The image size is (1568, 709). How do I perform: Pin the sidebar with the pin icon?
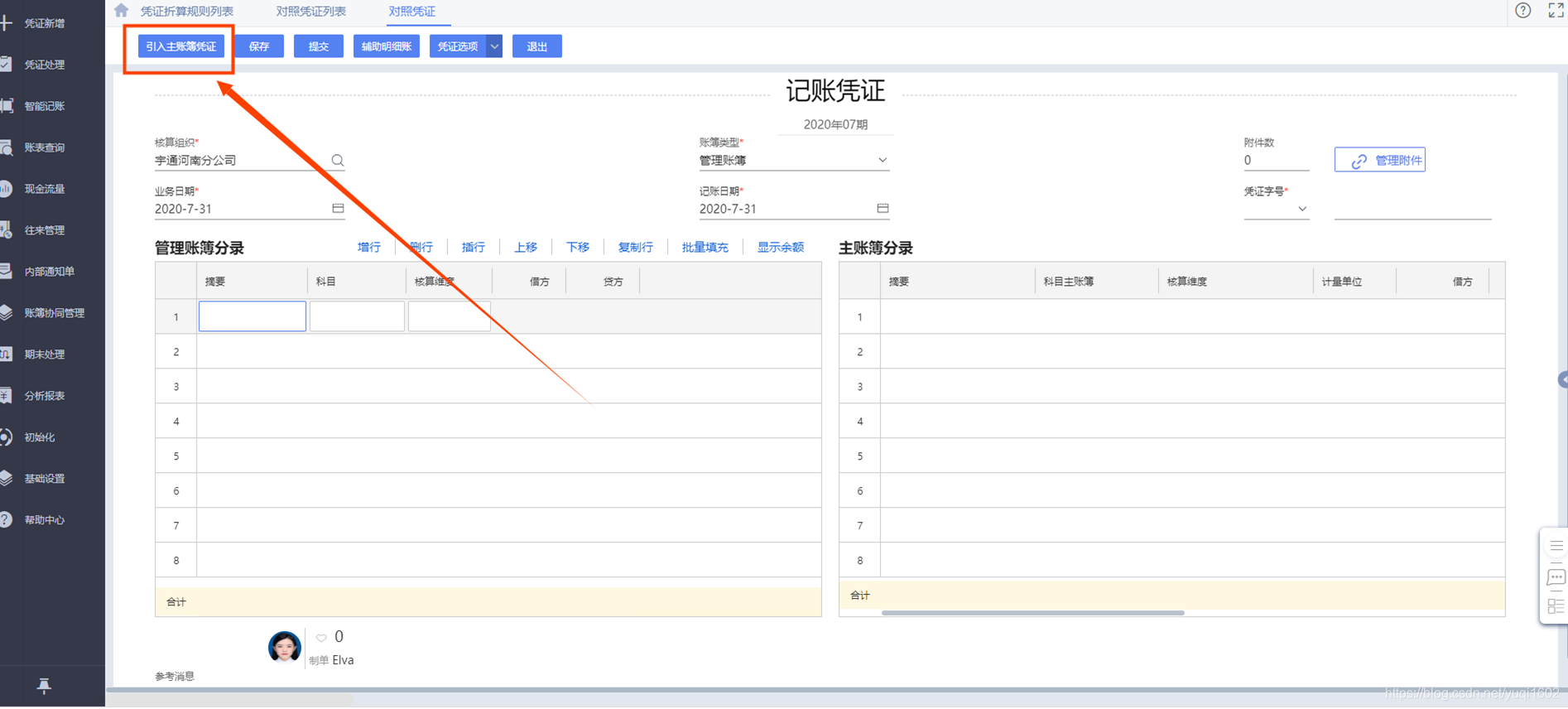point(45,686)
